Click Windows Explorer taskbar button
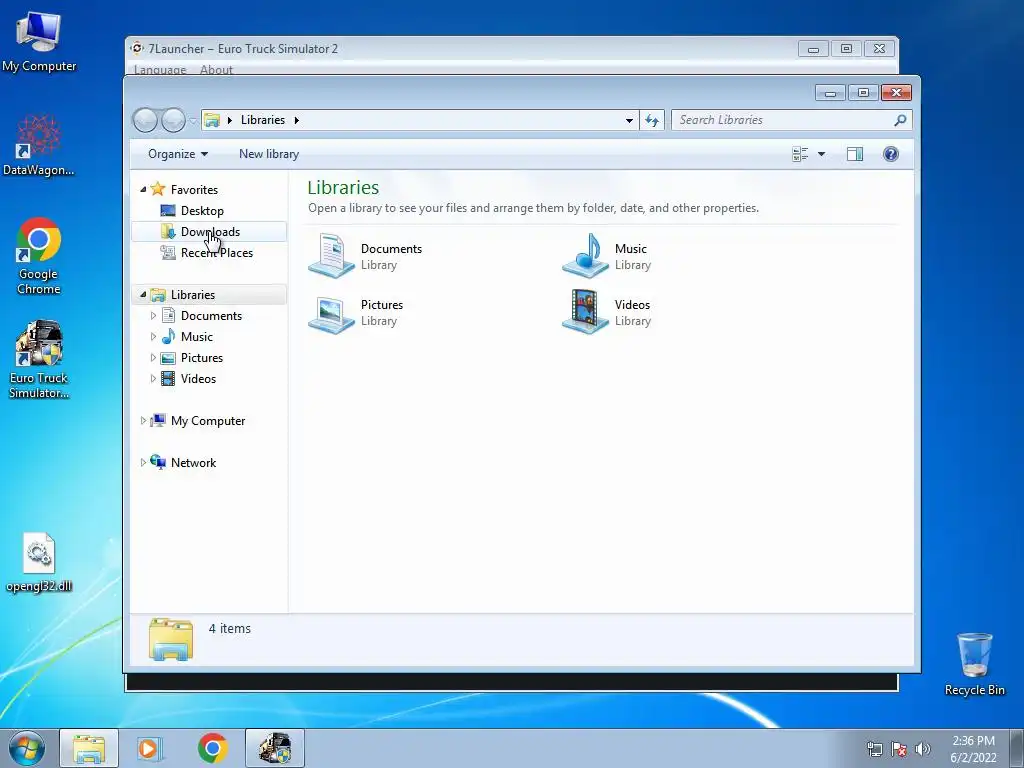Screen dimensions: 1024x768 click(89, 748)
